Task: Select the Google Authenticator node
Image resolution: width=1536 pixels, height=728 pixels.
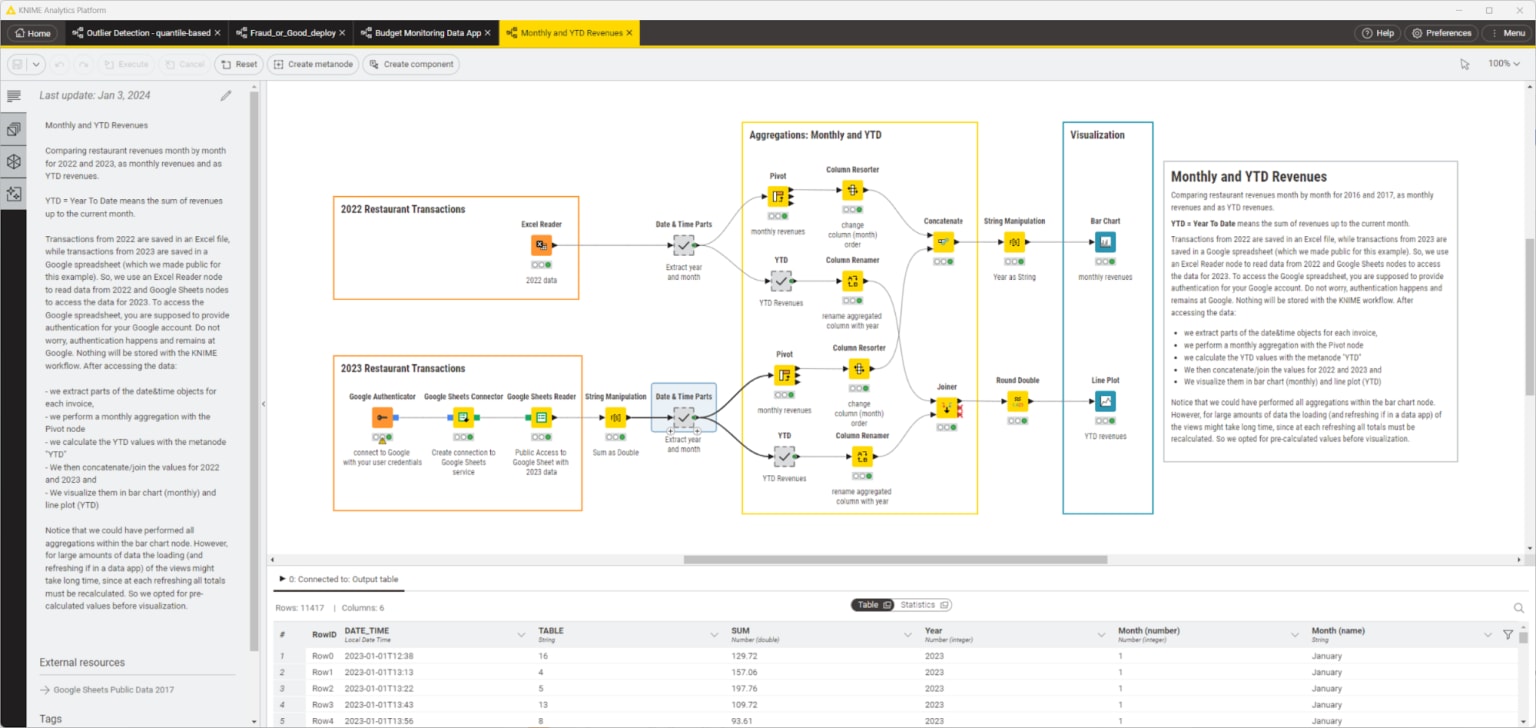Action: [x=383, y=418]
